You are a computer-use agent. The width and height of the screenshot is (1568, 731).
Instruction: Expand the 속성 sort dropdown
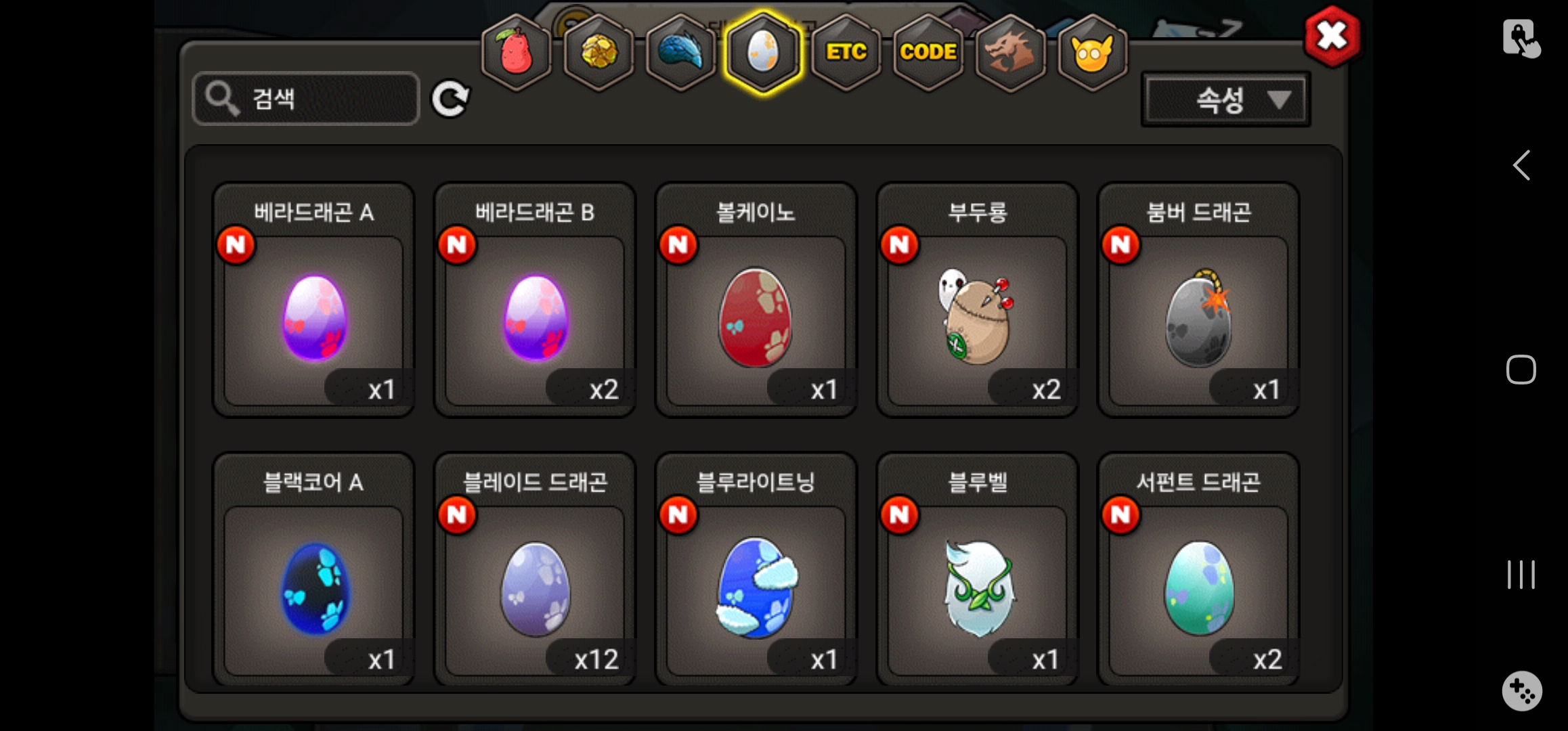[1226, 100]
